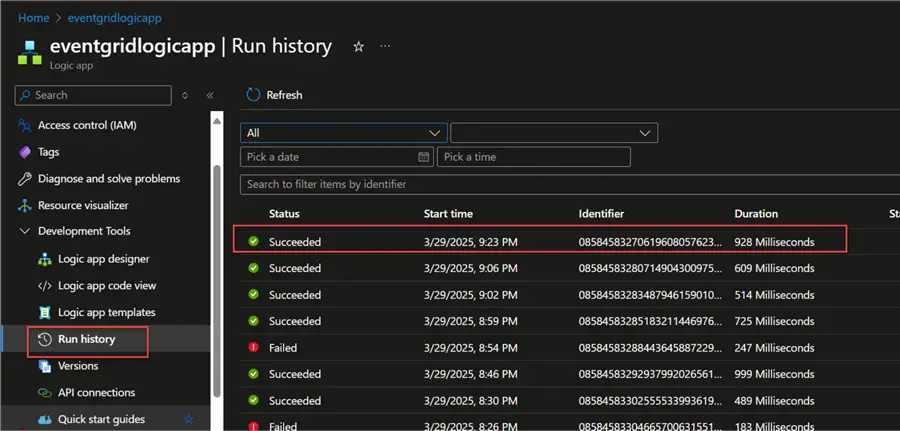Click the sidebar expand/collapse up-down arrows
The height and width of the screenshot is (431, 900).
(185, 95)
